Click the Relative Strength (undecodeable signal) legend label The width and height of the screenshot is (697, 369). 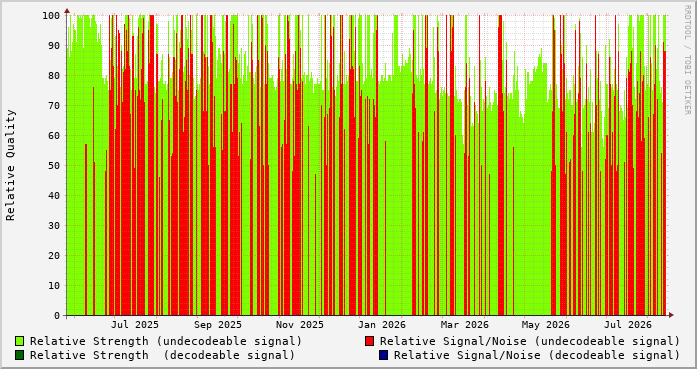pos(166,341)
